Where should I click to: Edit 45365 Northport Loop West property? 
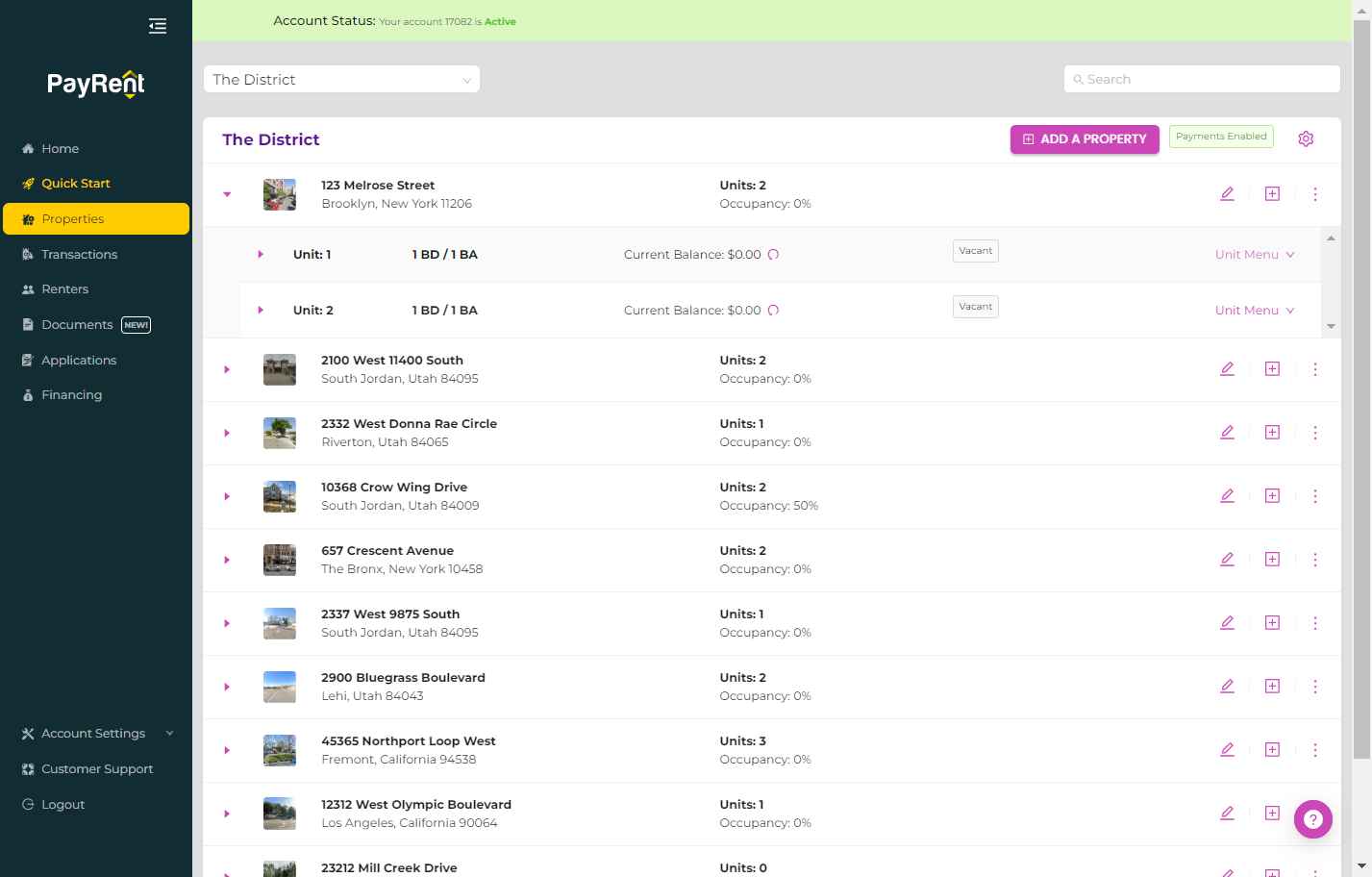click(x=1227, y=750)
